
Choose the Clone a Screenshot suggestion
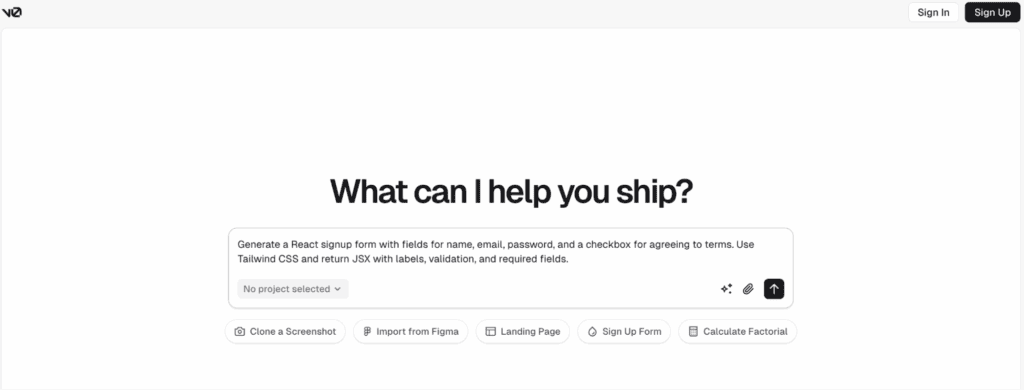[x=285, y=332]
